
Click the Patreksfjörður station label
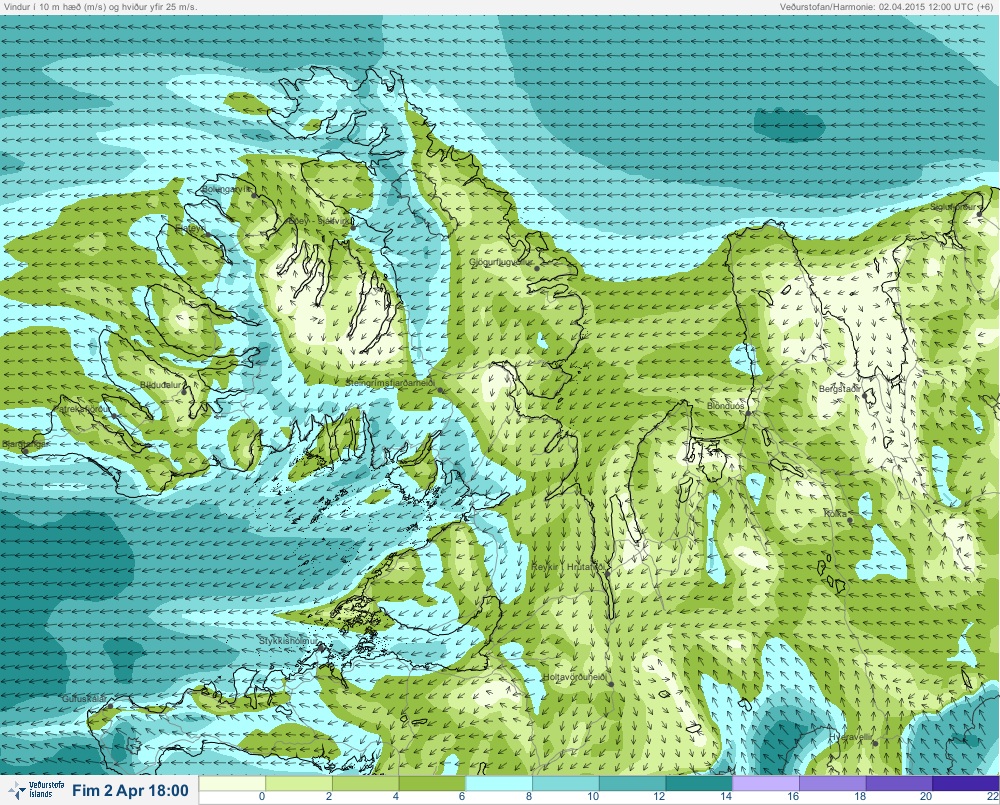pos(82,409)
